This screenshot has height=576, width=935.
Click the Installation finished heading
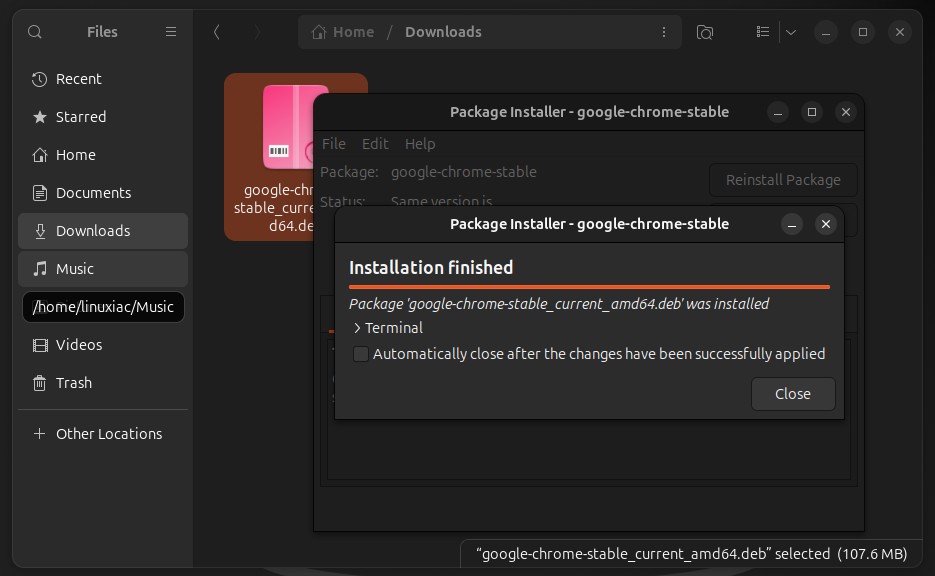click(431, 268)
